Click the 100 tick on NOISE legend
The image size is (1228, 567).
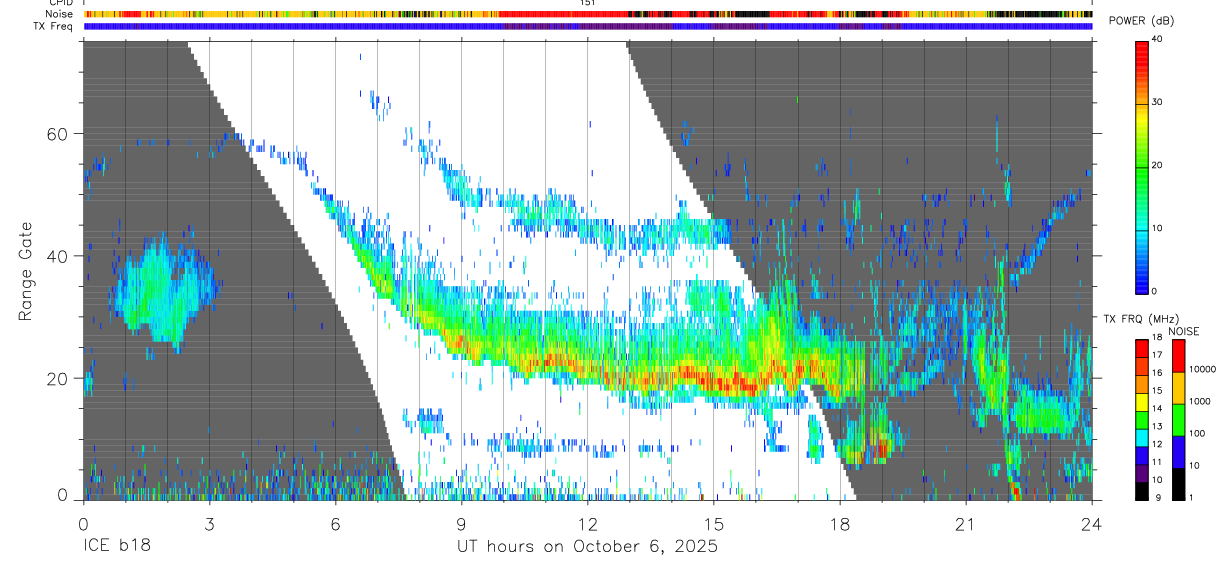1198,434
